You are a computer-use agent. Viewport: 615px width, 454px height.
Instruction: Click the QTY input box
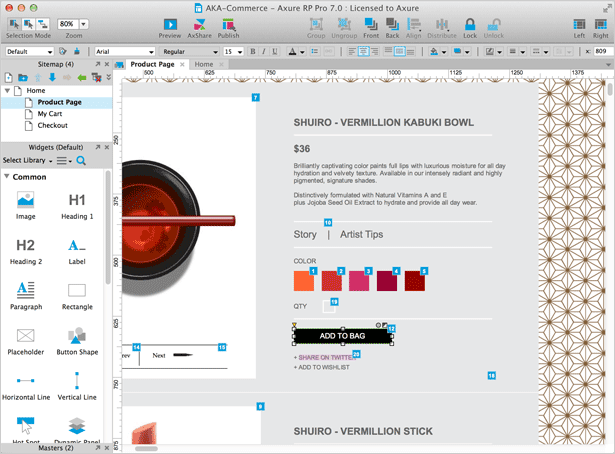tap(329, 306)
